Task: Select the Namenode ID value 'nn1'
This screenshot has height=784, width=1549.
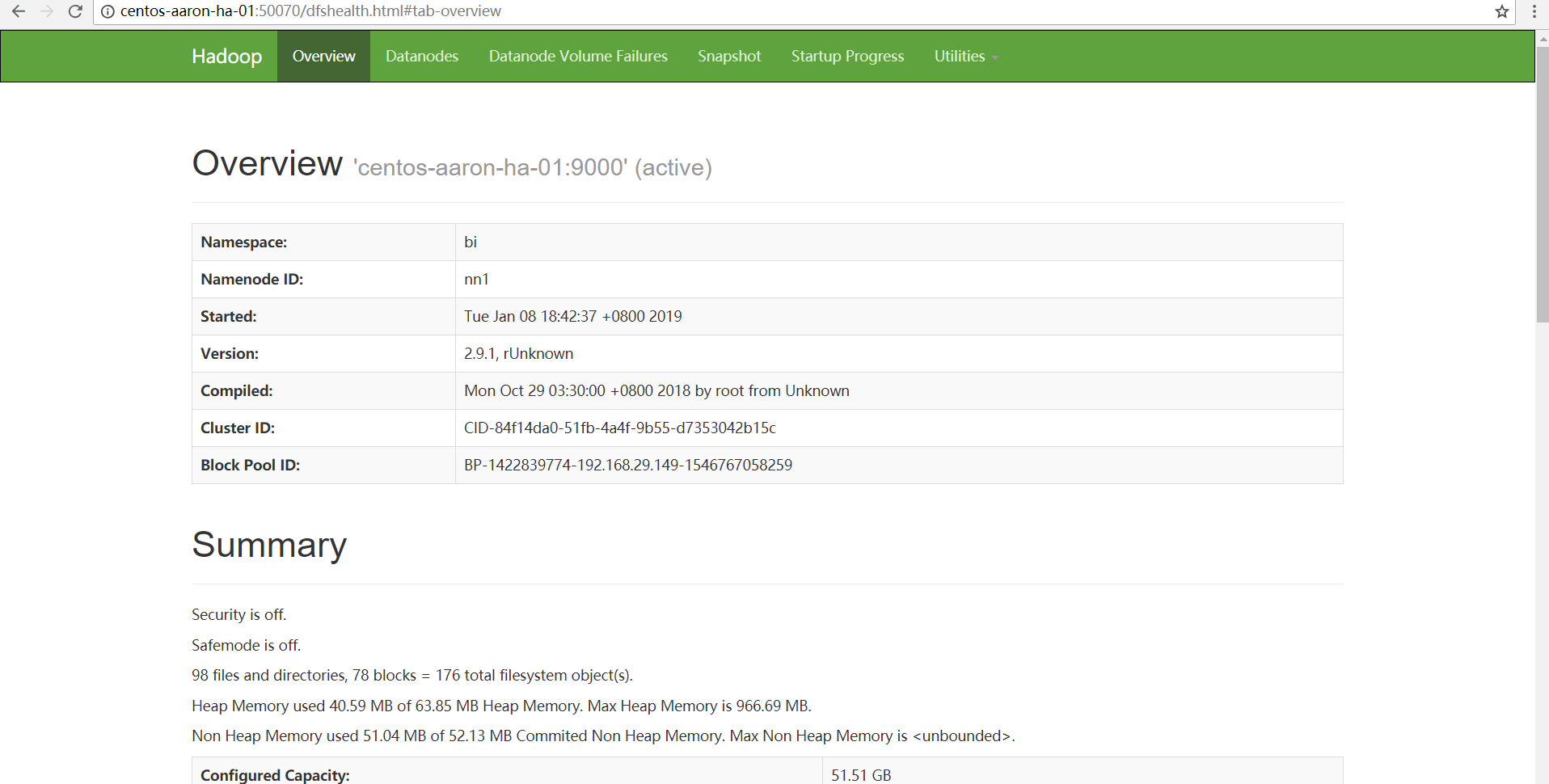Action: coord(476,279)
